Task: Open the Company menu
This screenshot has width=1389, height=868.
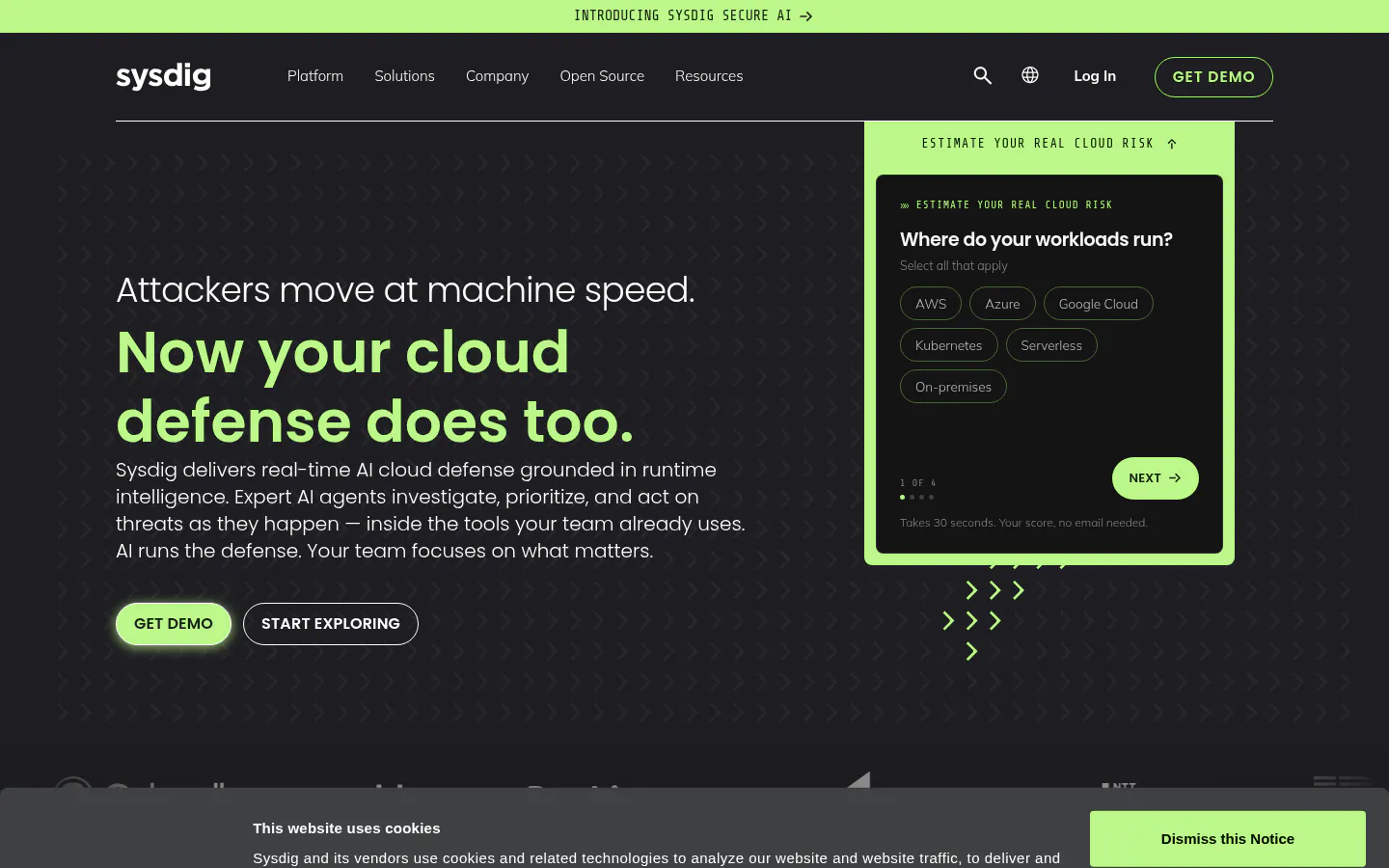Action: coord(497,76)
